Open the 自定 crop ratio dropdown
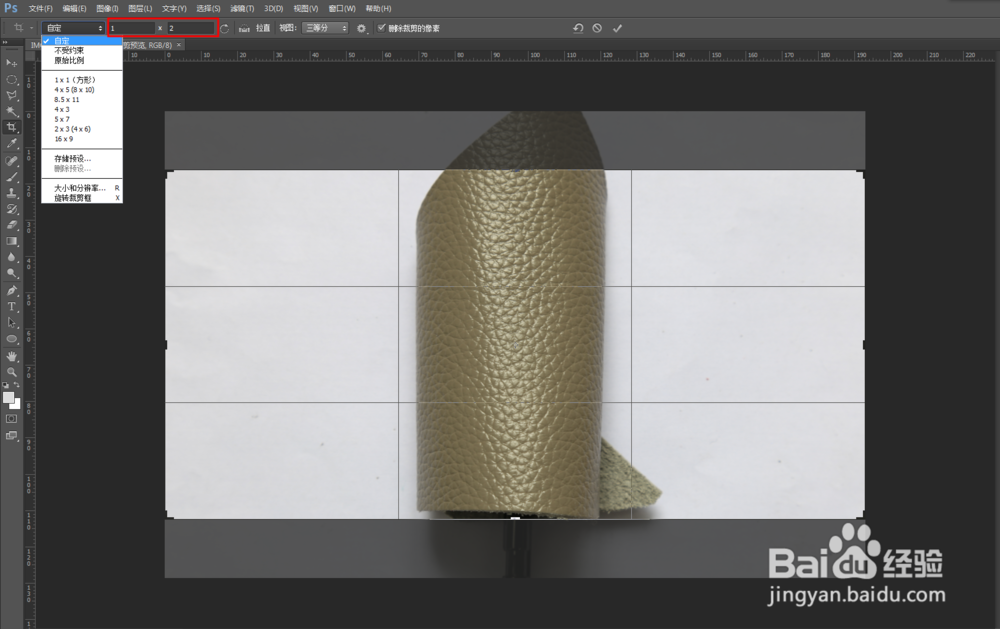The width and height of the screenshot is (1000, 629). coord(73,28)
